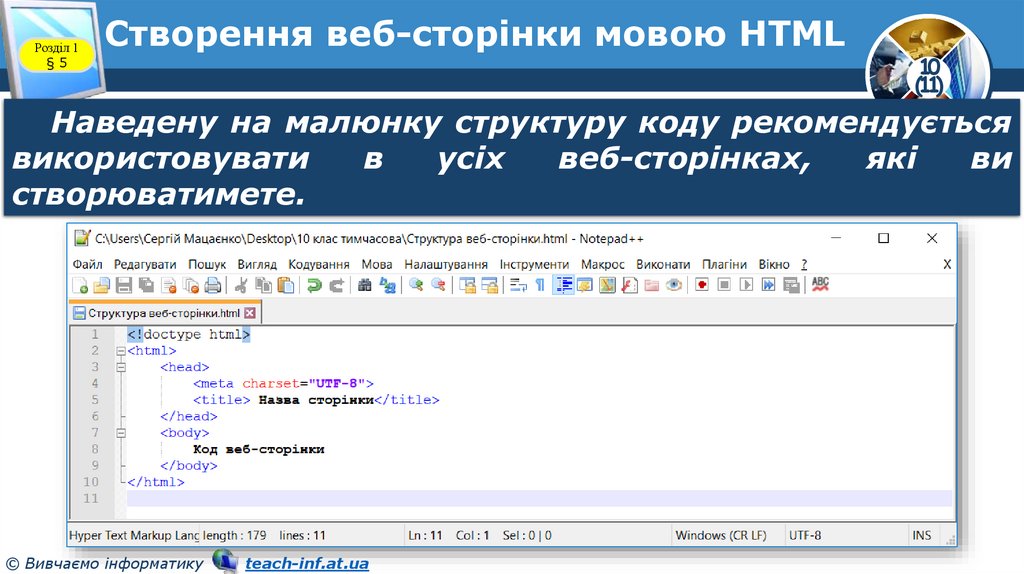Collapse the <head> fold marker on line 3

click(x=121, y=367)
